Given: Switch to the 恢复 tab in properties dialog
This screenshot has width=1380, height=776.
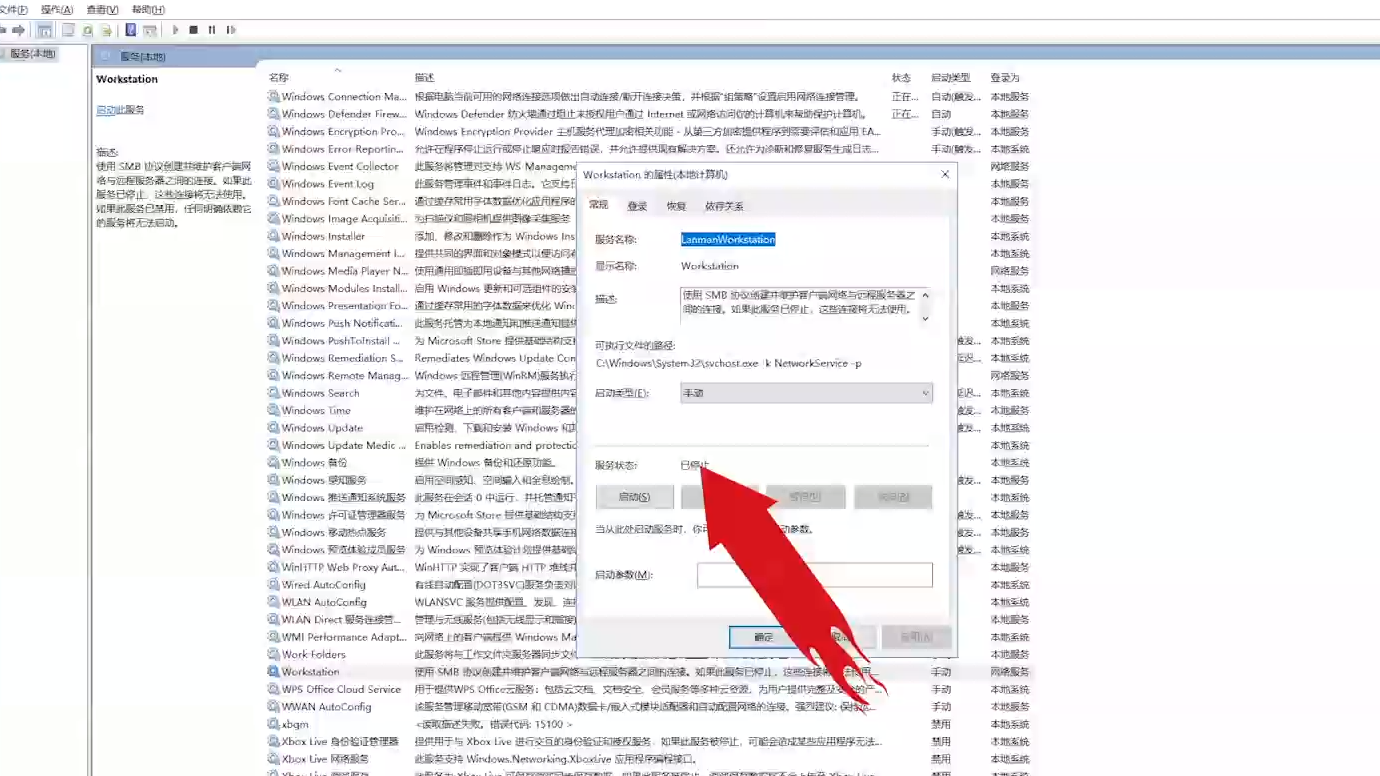Looking at the screenshot, I should click(x=676, y=206).
